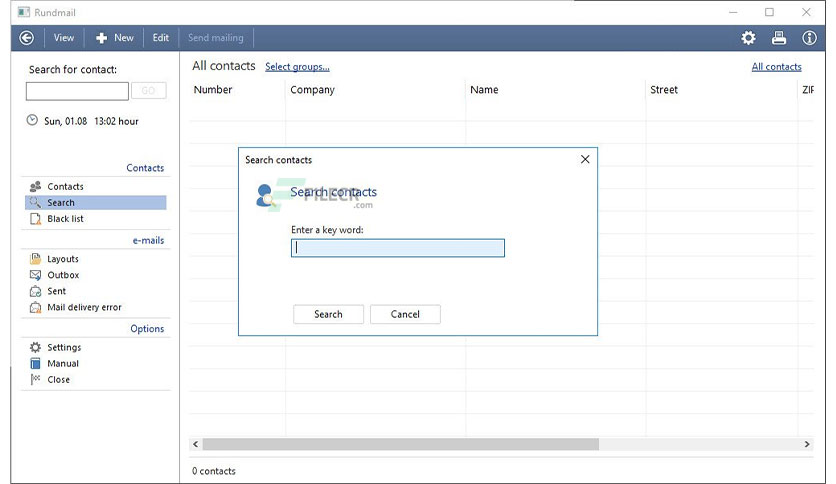Click the Rundmail app icon in title bar
Image resolution: width=836 pixels, height=484 pixels.
coord(23,12)
